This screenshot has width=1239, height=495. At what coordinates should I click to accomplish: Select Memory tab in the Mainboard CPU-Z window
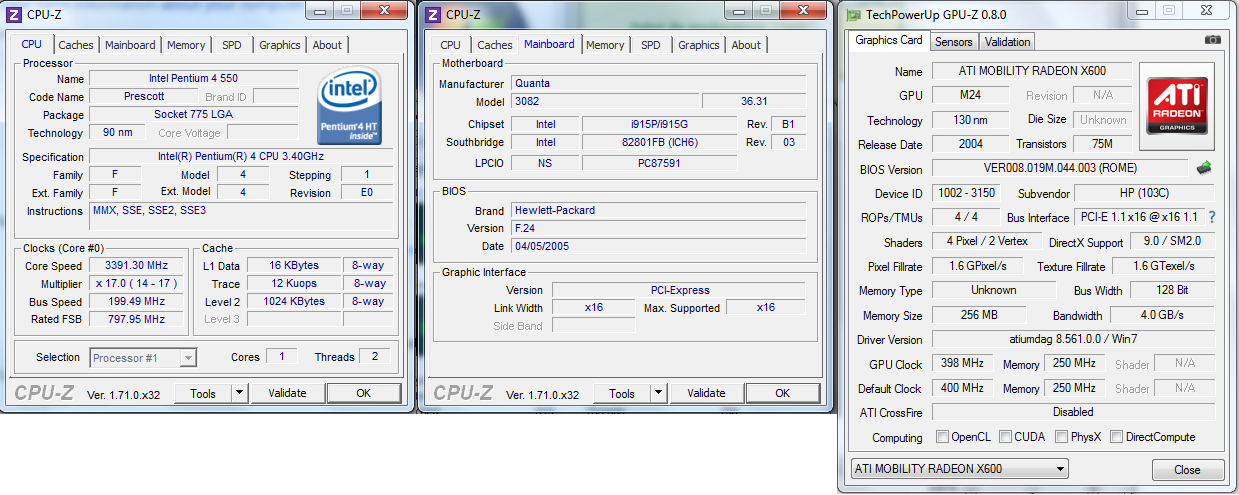point(605,45)
